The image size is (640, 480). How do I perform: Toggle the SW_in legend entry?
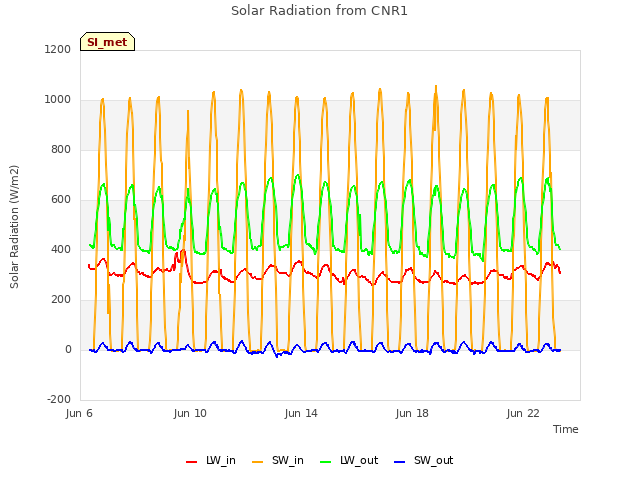point(278,461)
